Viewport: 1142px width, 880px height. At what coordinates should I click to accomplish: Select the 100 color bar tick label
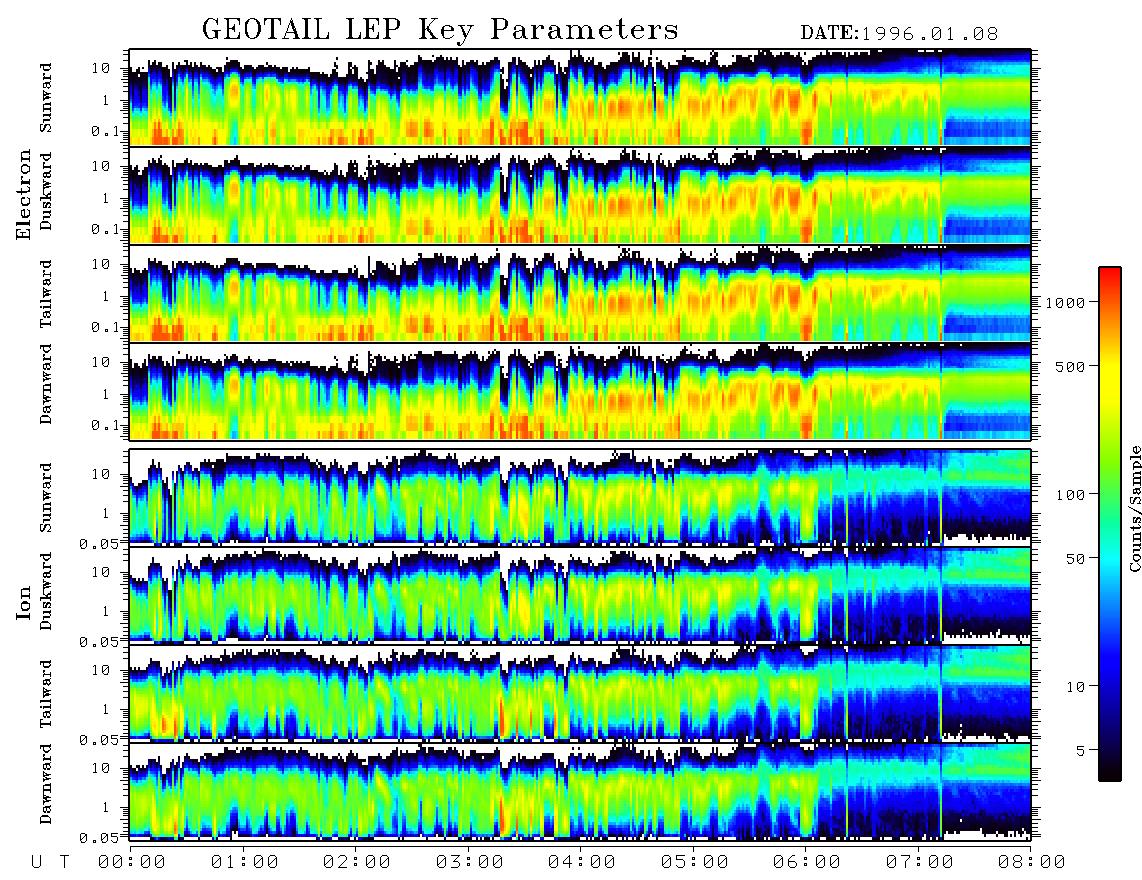point(1071,495)
